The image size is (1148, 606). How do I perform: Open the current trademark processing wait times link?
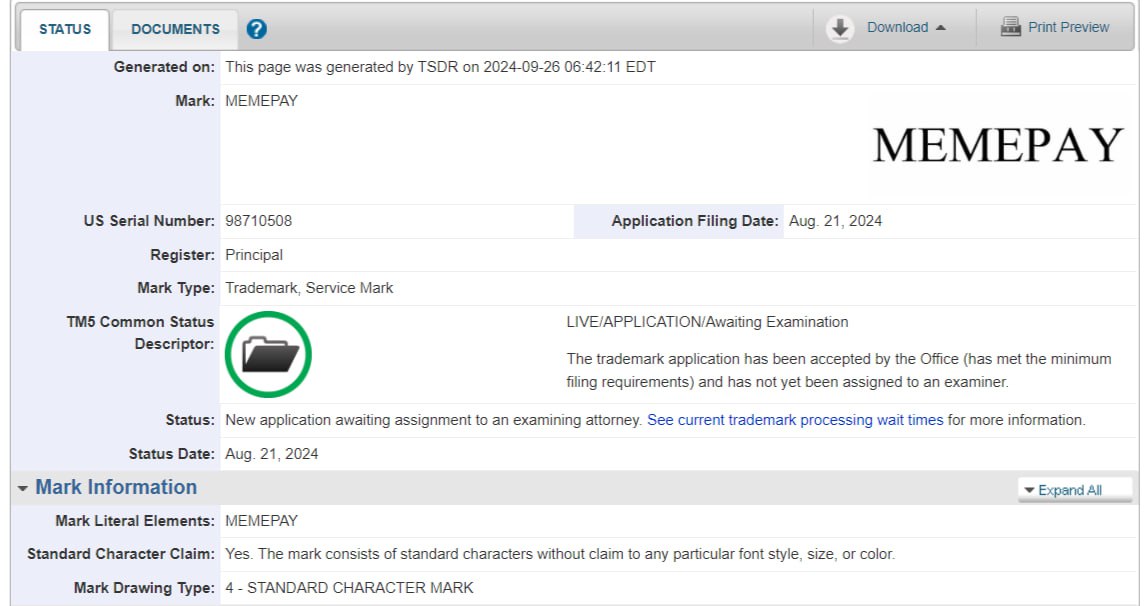(x=795, y=420)
